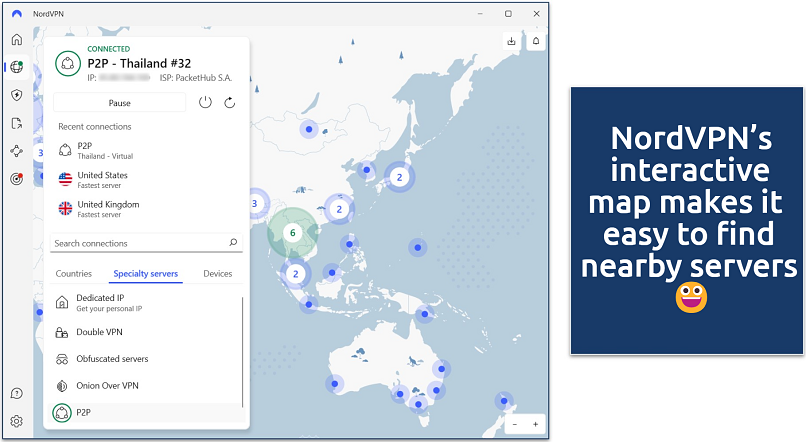
Task: Click the Brisbane server dot
Action: tap(441, 369)
